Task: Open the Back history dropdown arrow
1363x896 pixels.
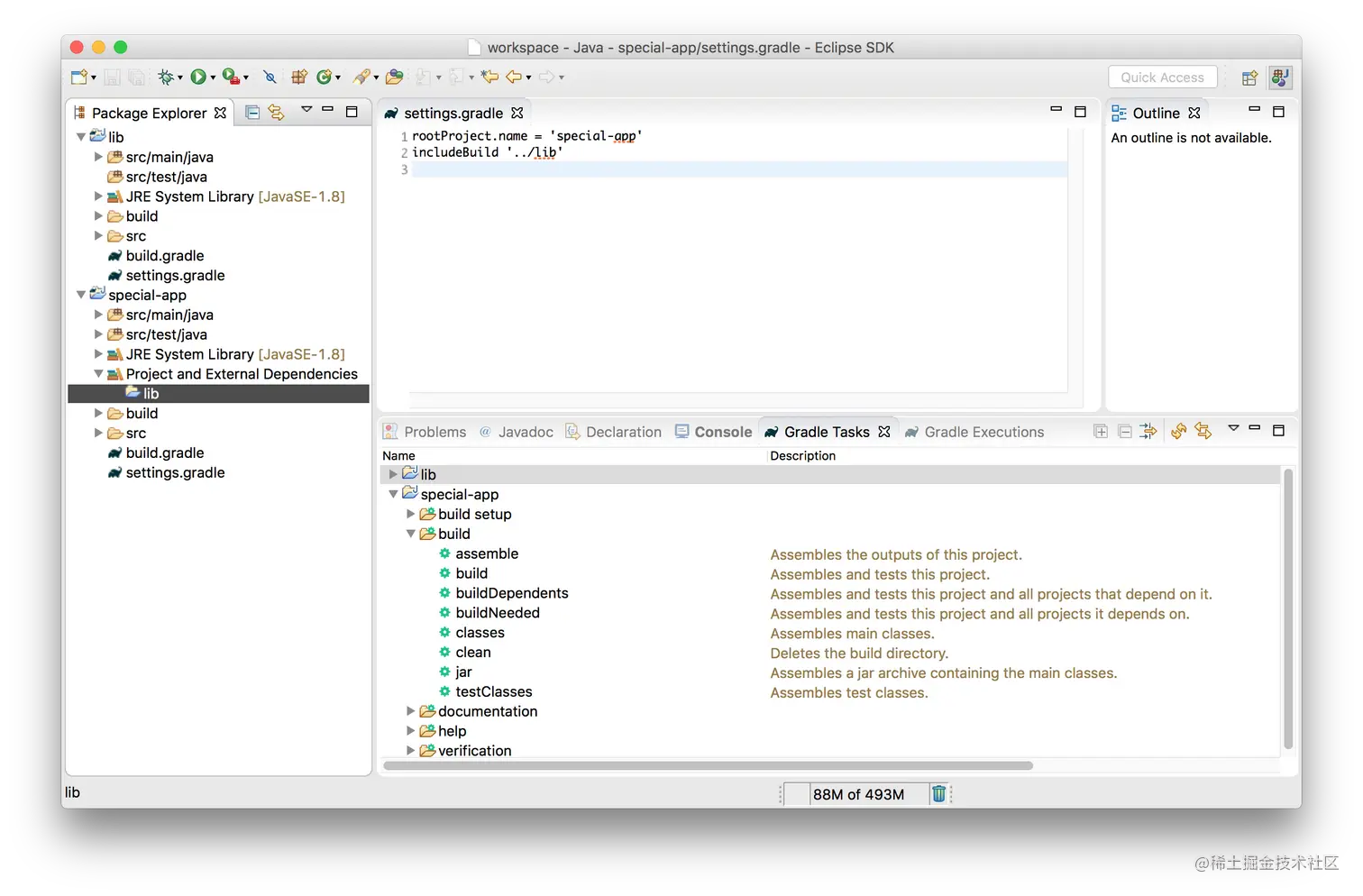Action: click(x=528, y=78)
